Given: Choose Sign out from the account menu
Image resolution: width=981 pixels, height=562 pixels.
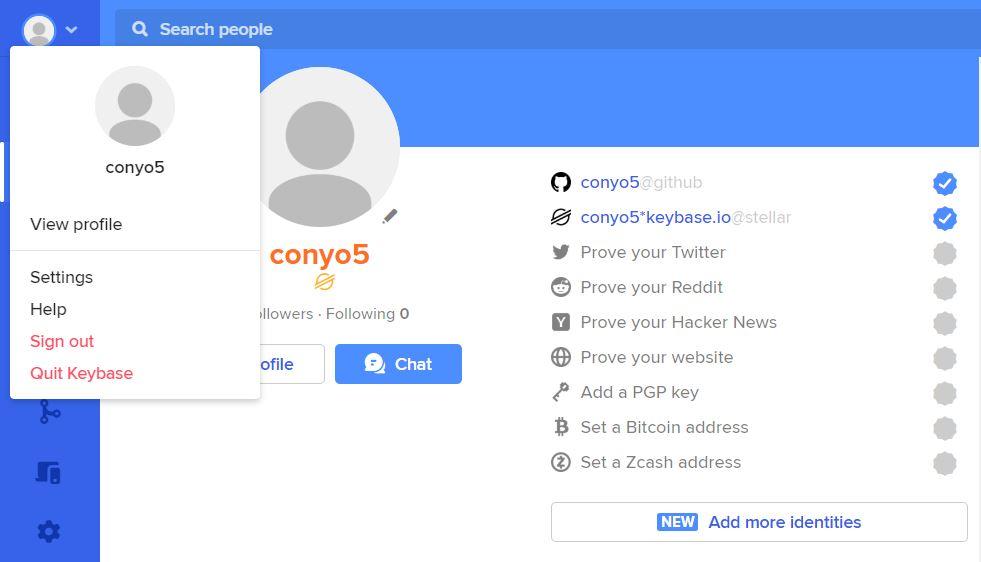Looking at the screenshot, I should [62, 341].
